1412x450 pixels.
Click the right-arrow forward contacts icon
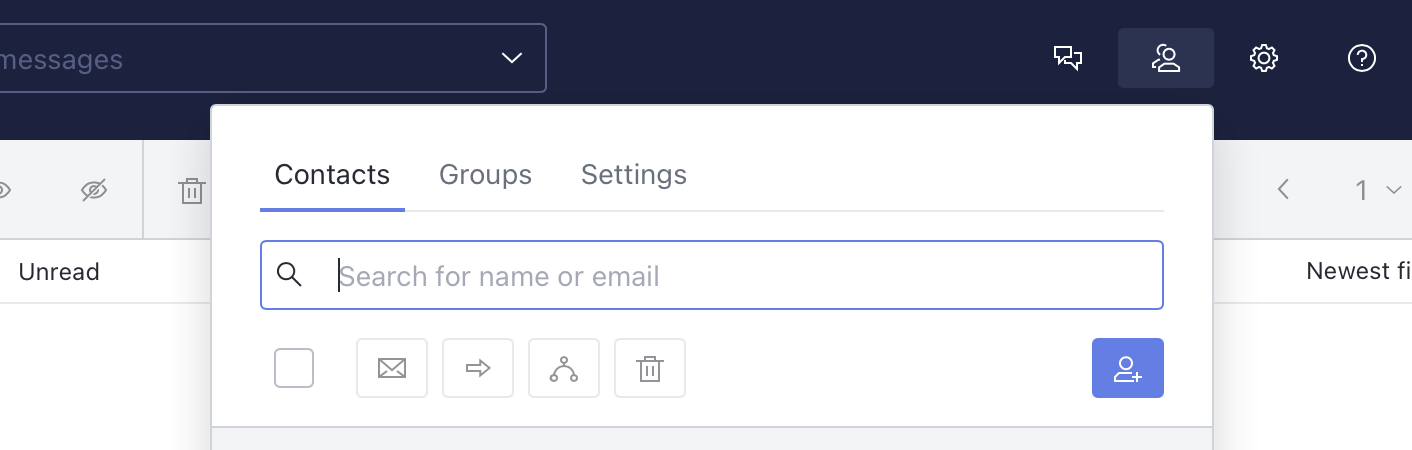tap(478, 368)
